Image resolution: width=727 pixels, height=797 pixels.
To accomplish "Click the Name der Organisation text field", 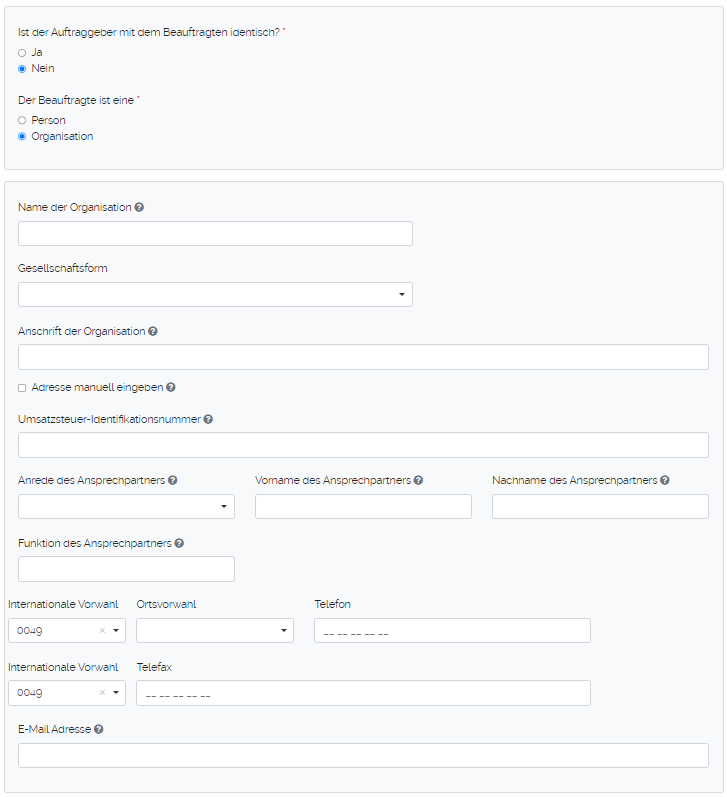I will coord(215,233).
